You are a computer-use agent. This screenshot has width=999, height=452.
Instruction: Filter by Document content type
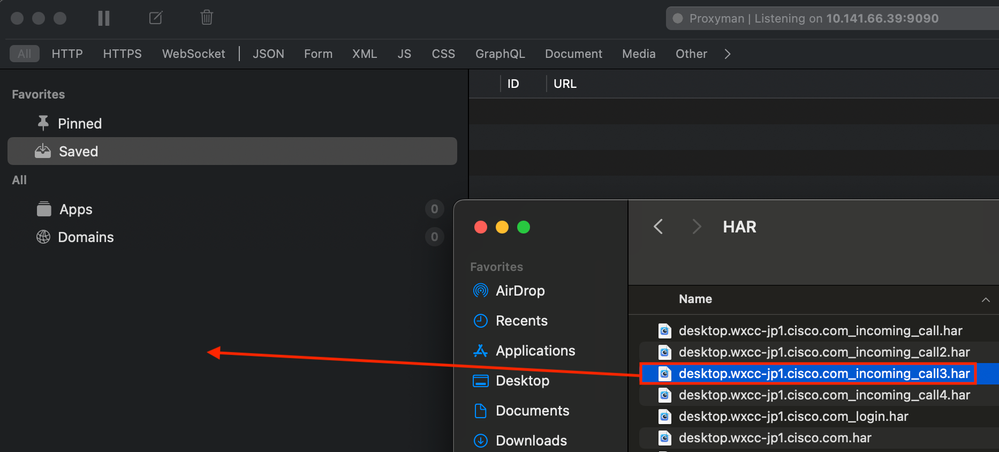(x=573, y=54)
